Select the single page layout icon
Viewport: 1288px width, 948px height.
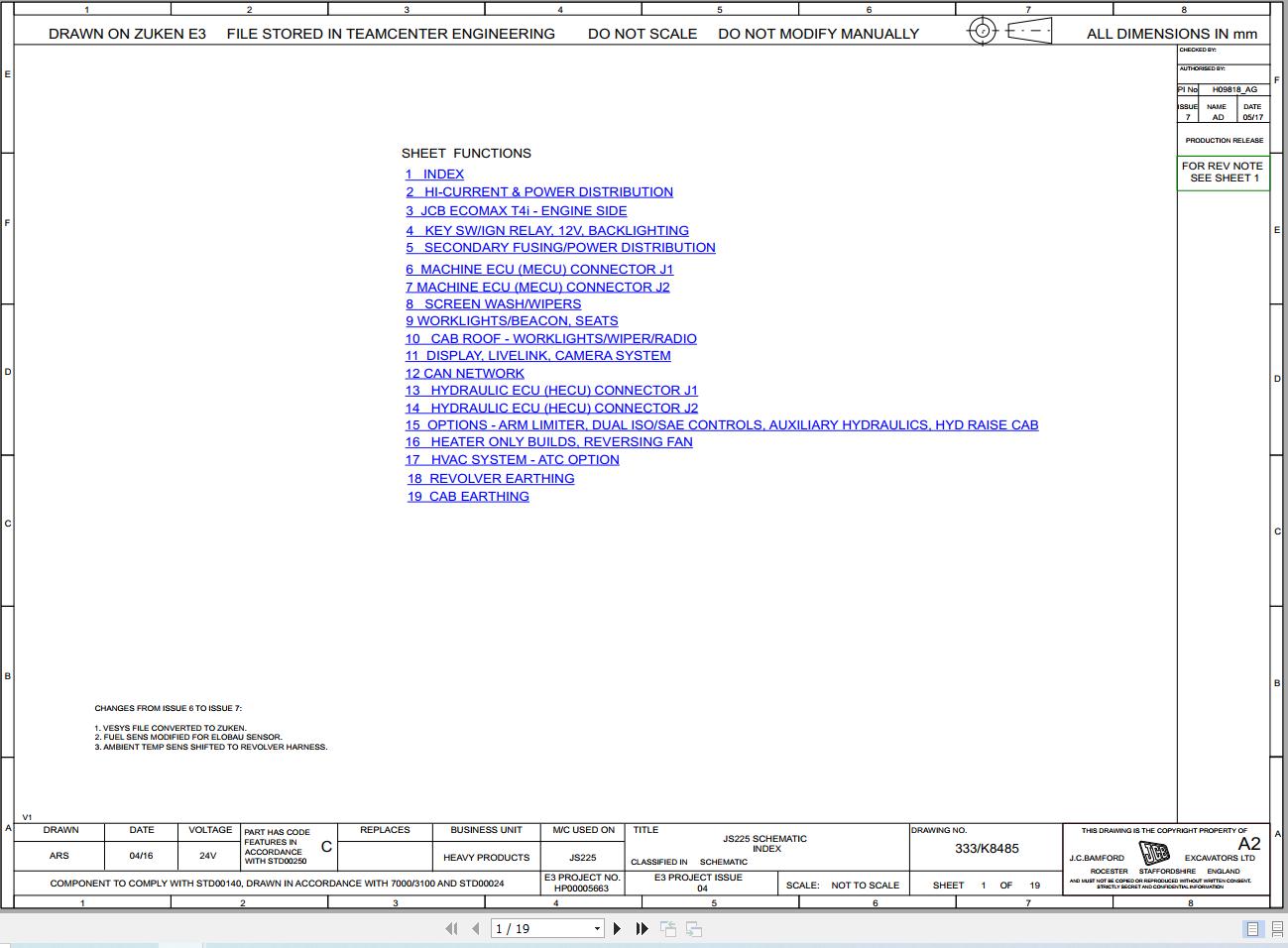click(x=1251, y=929)
